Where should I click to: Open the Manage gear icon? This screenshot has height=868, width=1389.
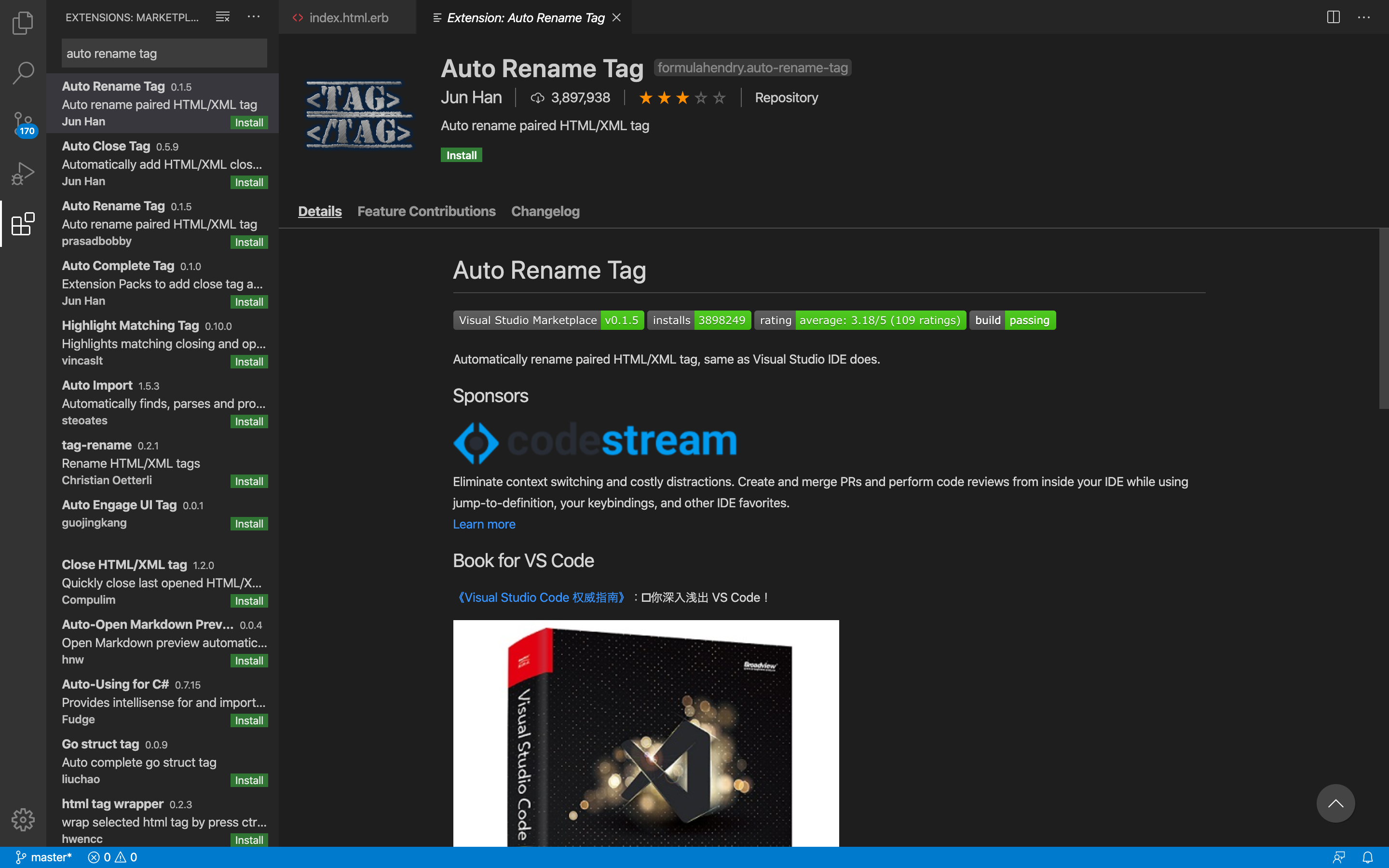point(23,819)
